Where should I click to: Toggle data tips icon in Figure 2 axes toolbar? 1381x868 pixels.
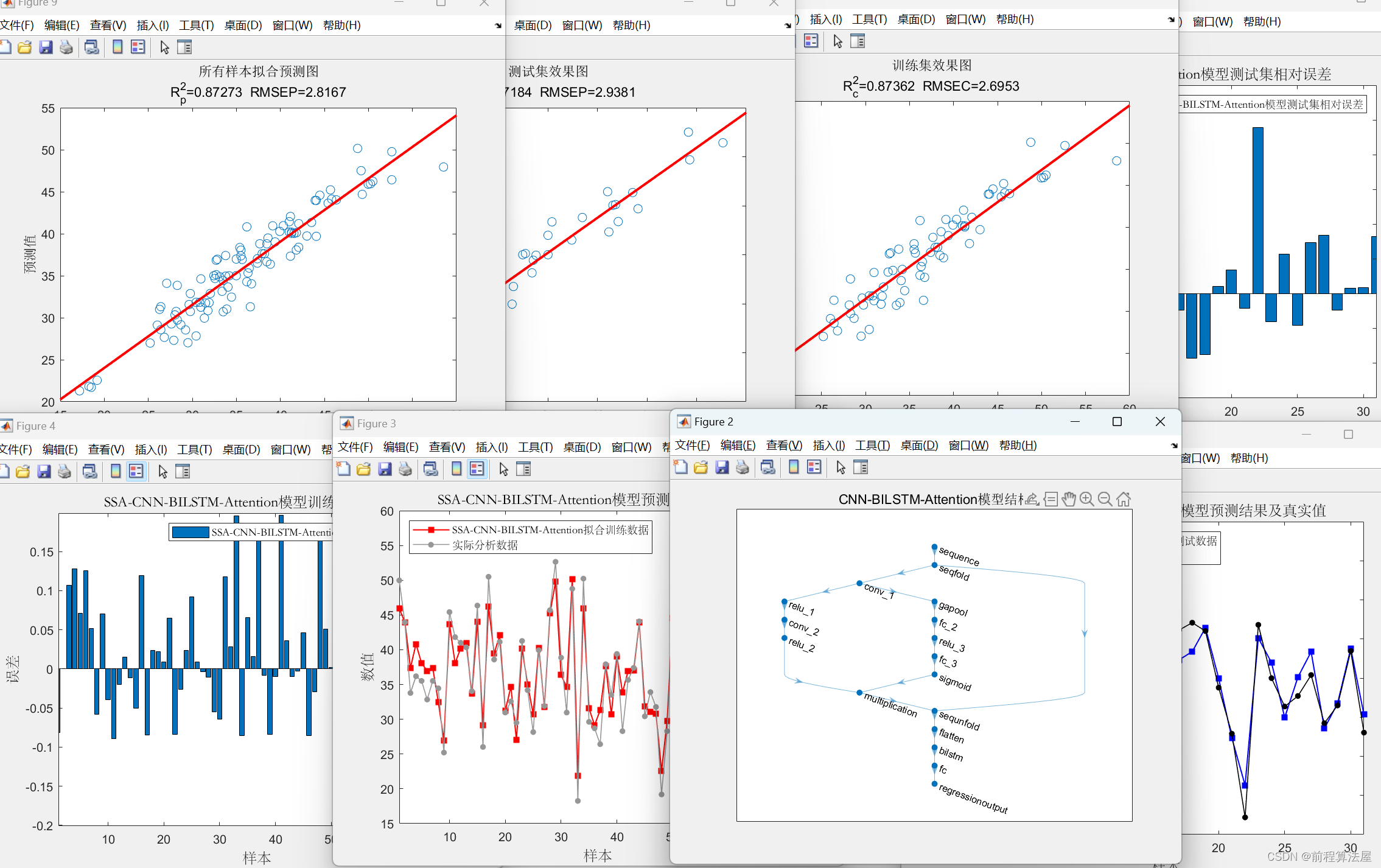tap(1051, 499)
